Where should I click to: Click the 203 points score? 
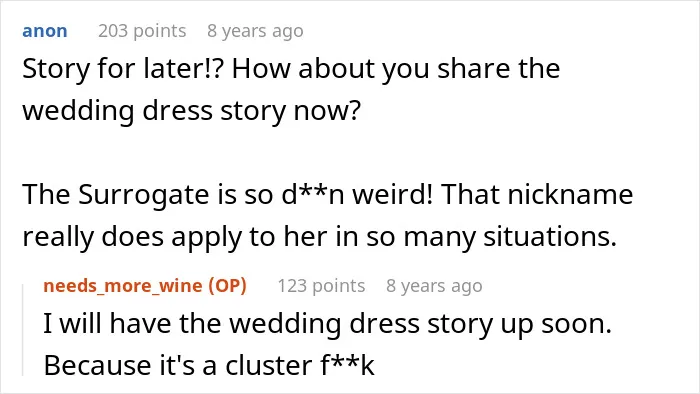coord(142,31)
